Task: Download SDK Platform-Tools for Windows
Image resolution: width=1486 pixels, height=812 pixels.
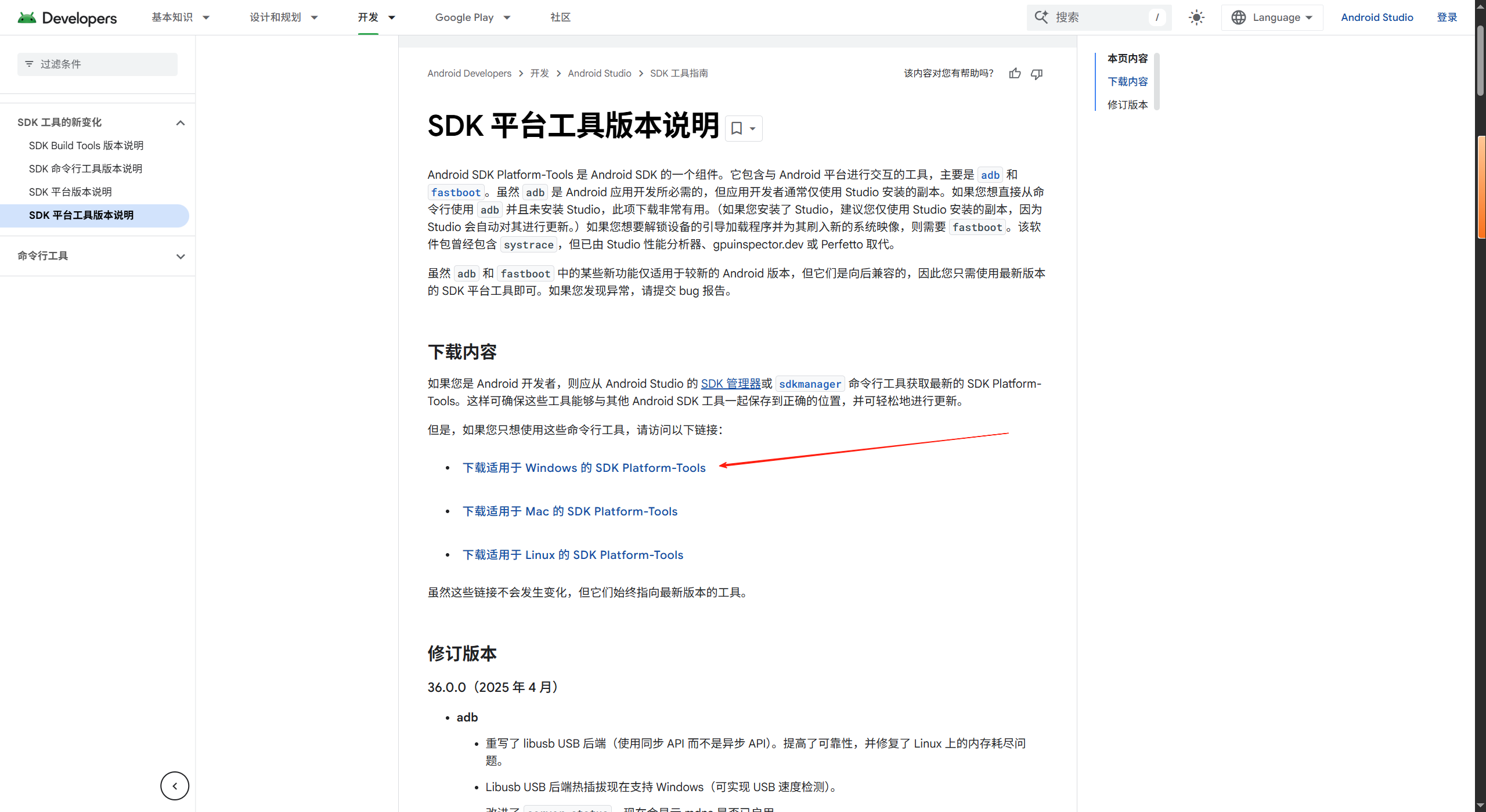Action: tap(584, 468)
